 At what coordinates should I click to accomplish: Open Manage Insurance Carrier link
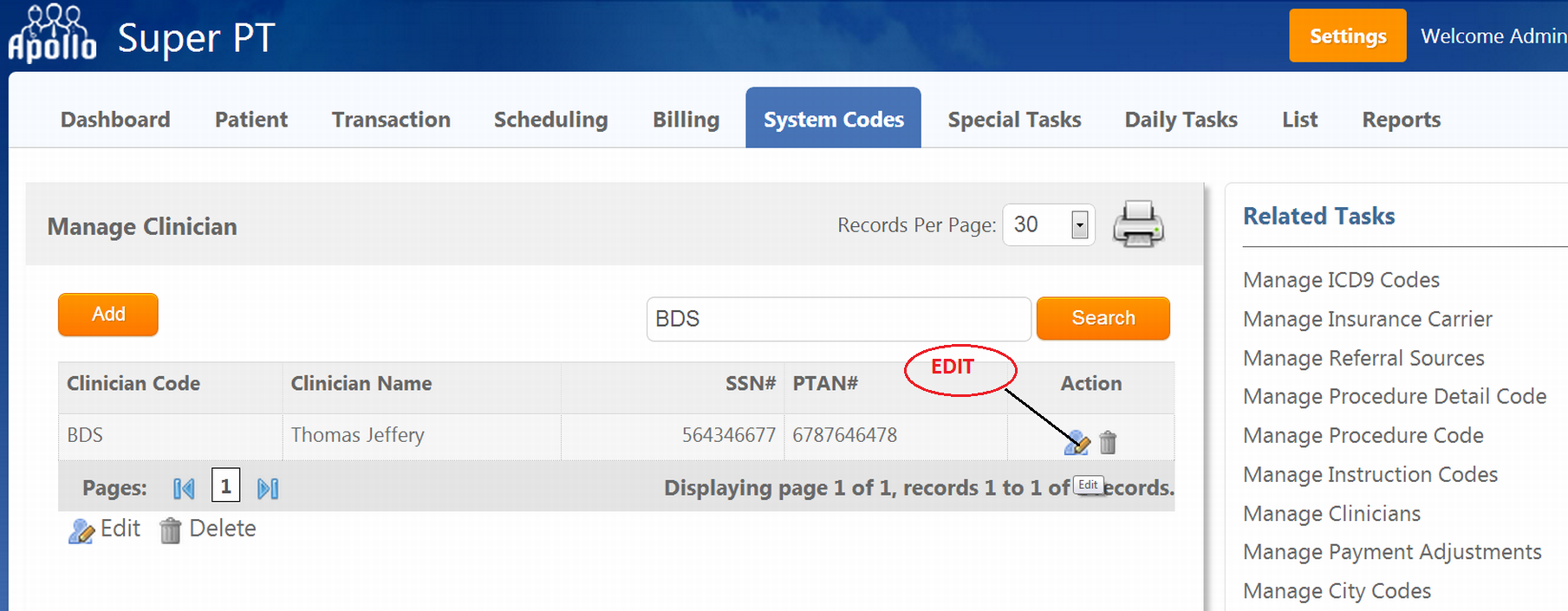pyautogui.click(x=1367, y=319)
